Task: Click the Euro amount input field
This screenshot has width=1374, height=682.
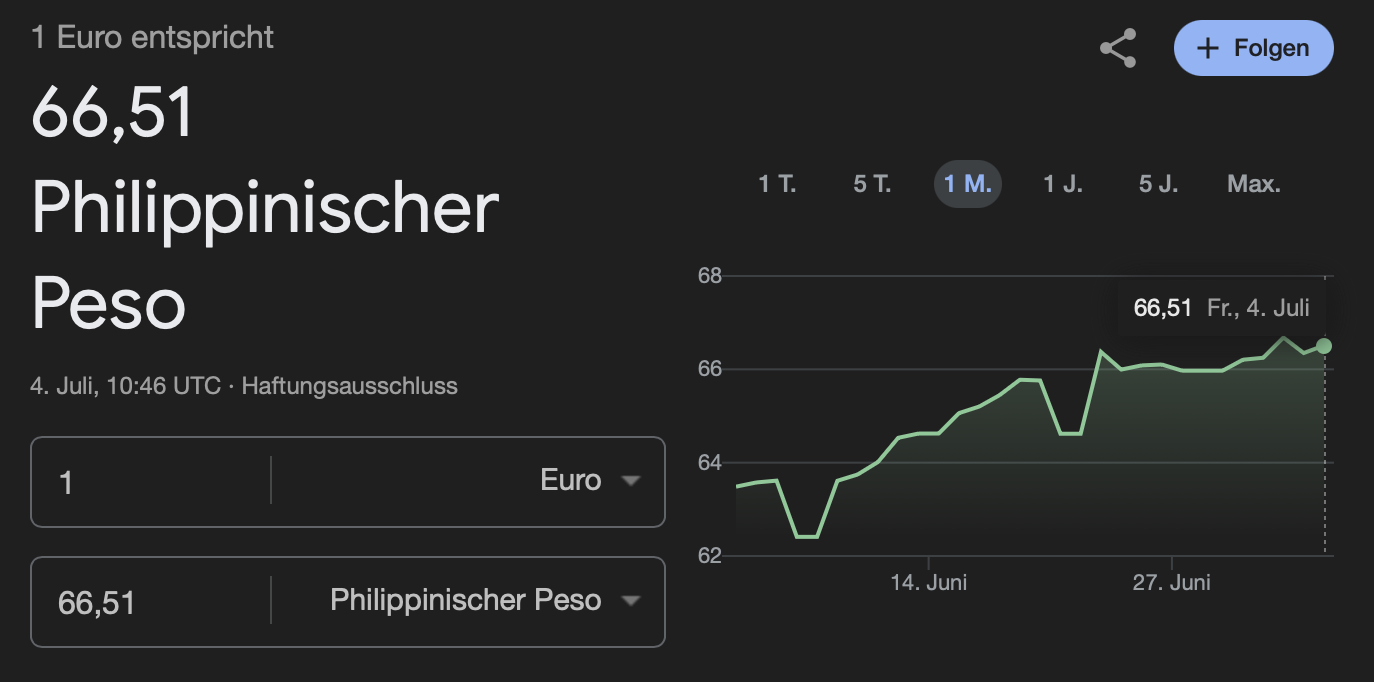Action: coord(150,482)
